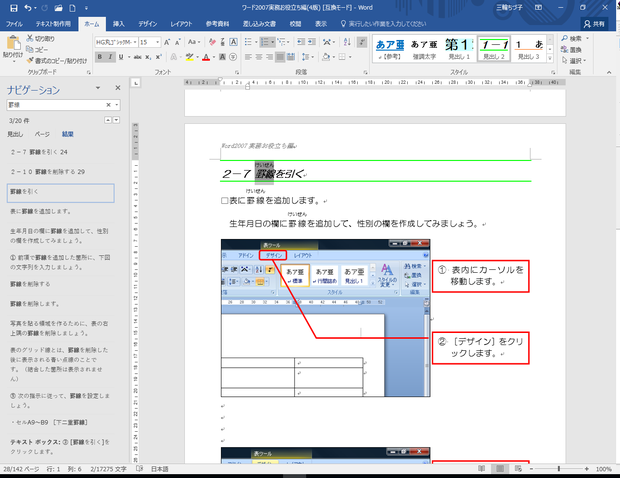Open the Navigation pane search options dropdown

[117, 105]
